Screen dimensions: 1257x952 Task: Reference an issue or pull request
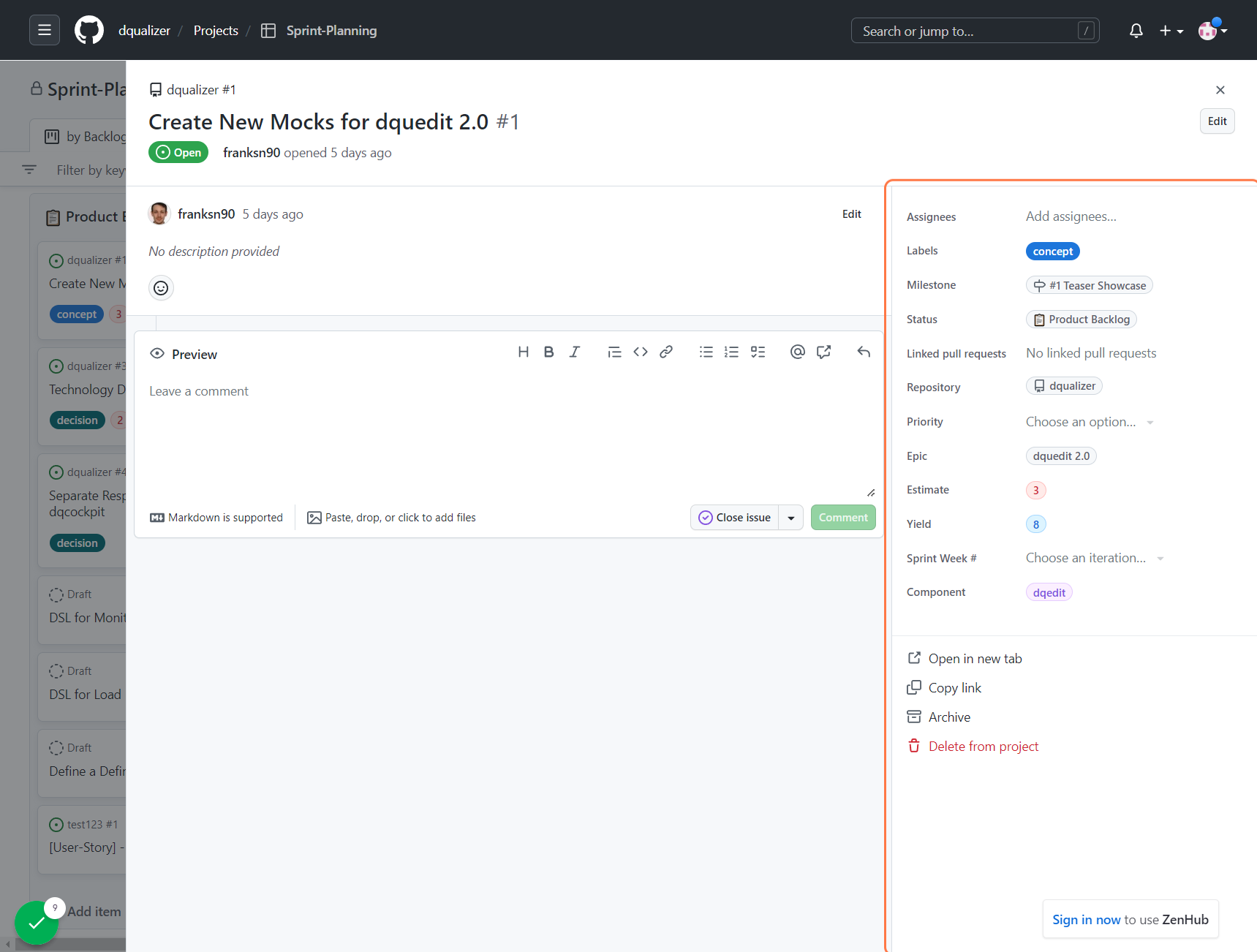823,352
